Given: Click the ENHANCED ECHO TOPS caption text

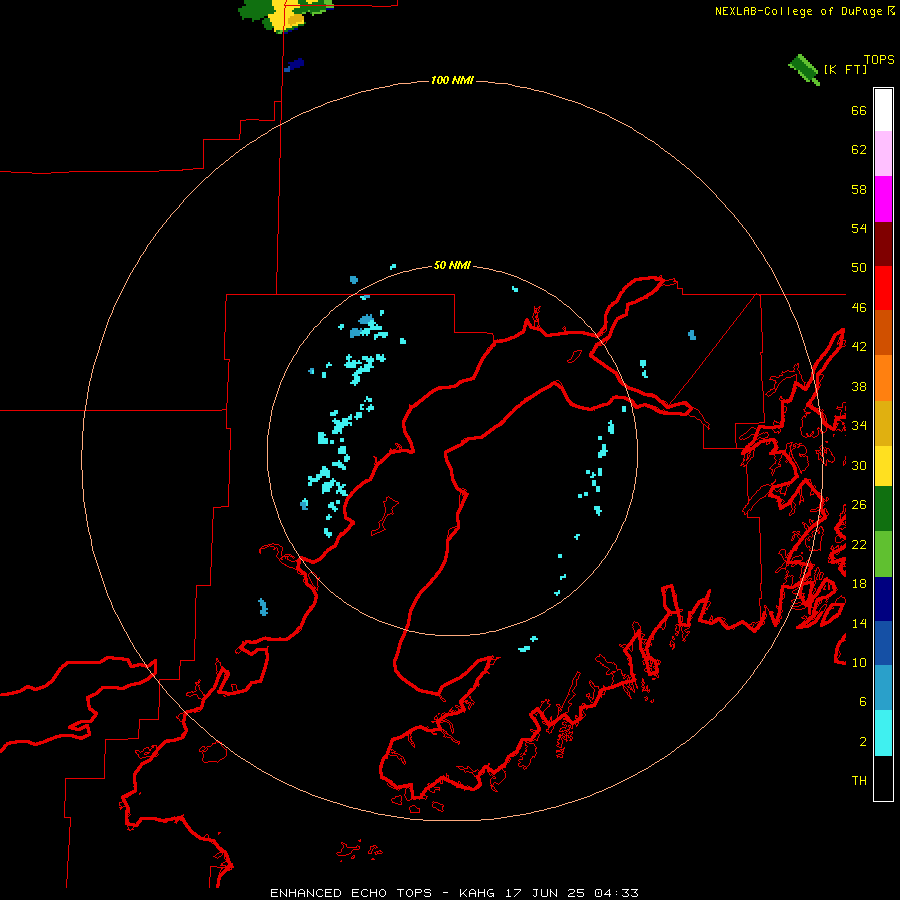Looking at the screenshot, I should coord(351,893).
